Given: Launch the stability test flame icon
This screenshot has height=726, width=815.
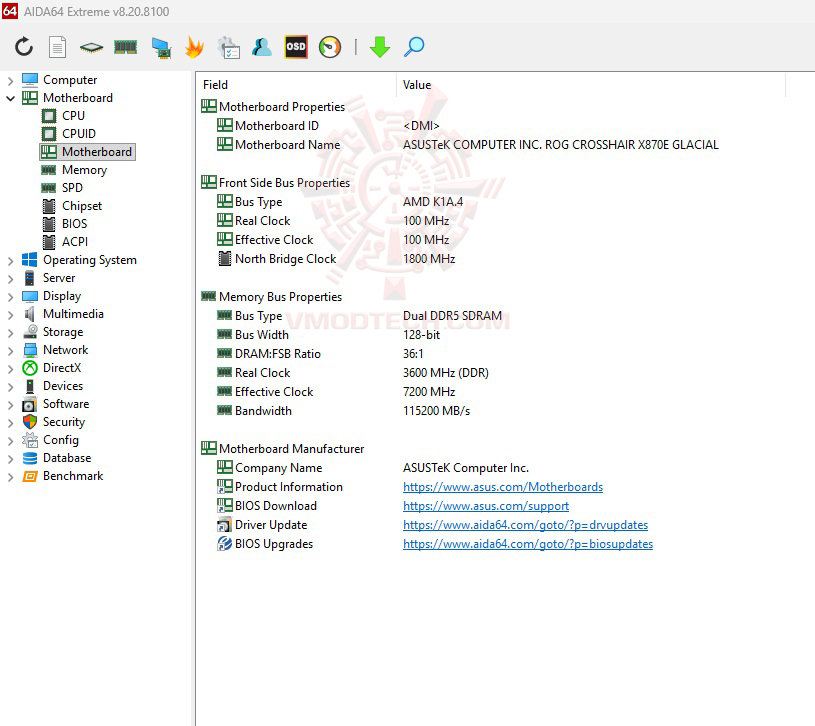Looking at the screenshot, I should 194,47.
